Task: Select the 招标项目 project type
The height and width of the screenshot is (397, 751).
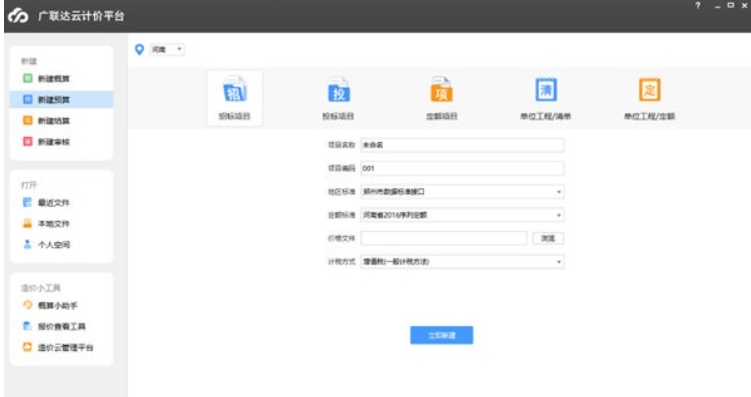Action: [x=235, y=98]
